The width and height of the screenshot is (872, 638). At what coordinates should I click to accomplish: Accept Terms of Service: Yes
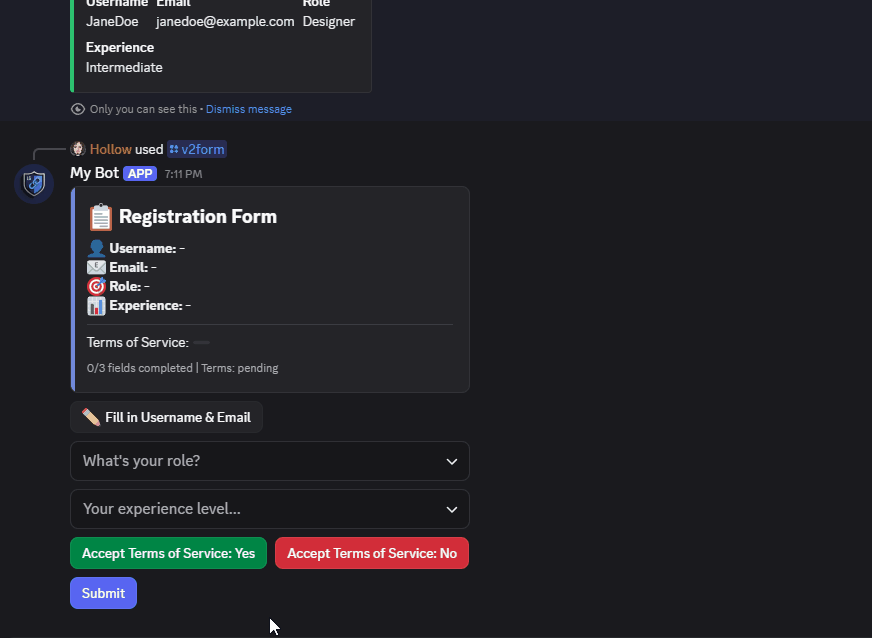coord(168,553)
